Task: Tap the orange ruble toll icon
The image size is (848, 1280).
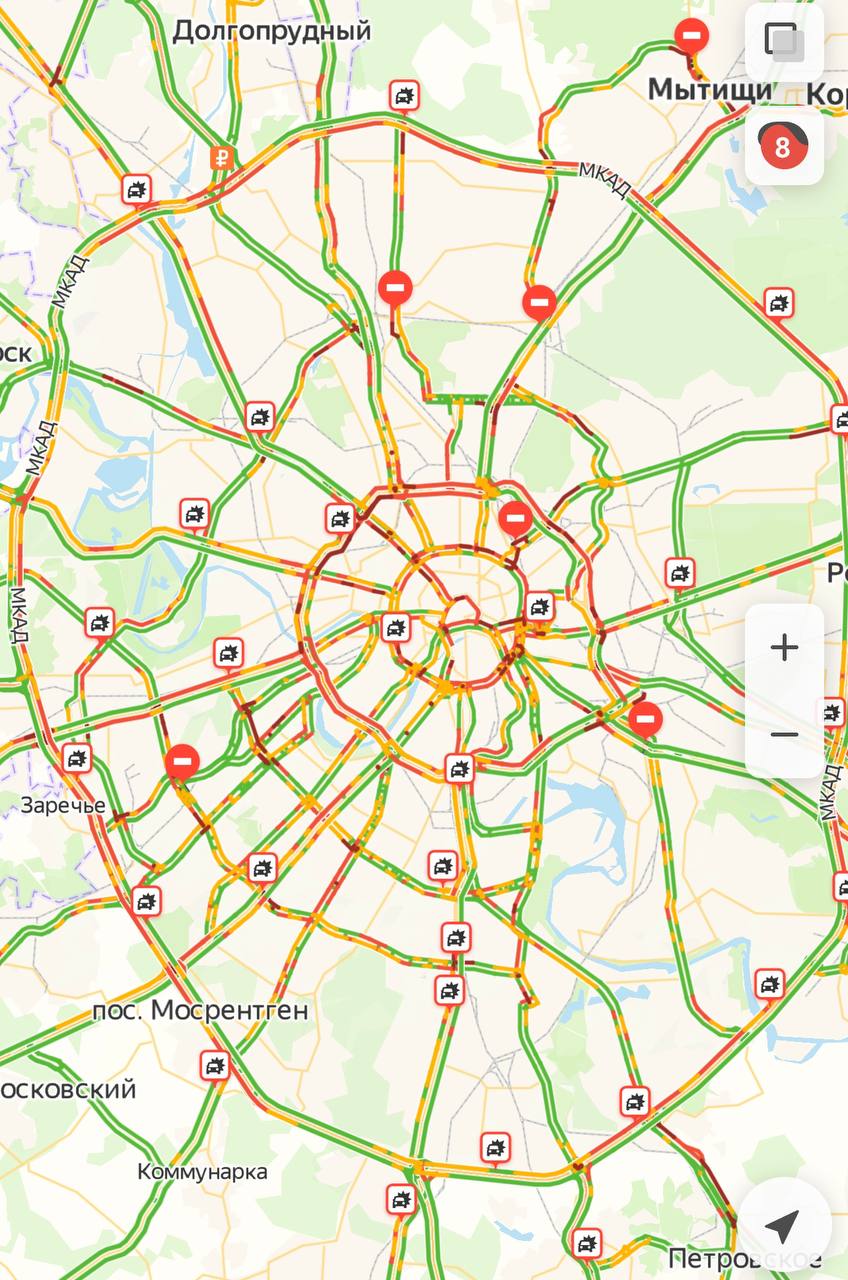Action: pos(222,157)
